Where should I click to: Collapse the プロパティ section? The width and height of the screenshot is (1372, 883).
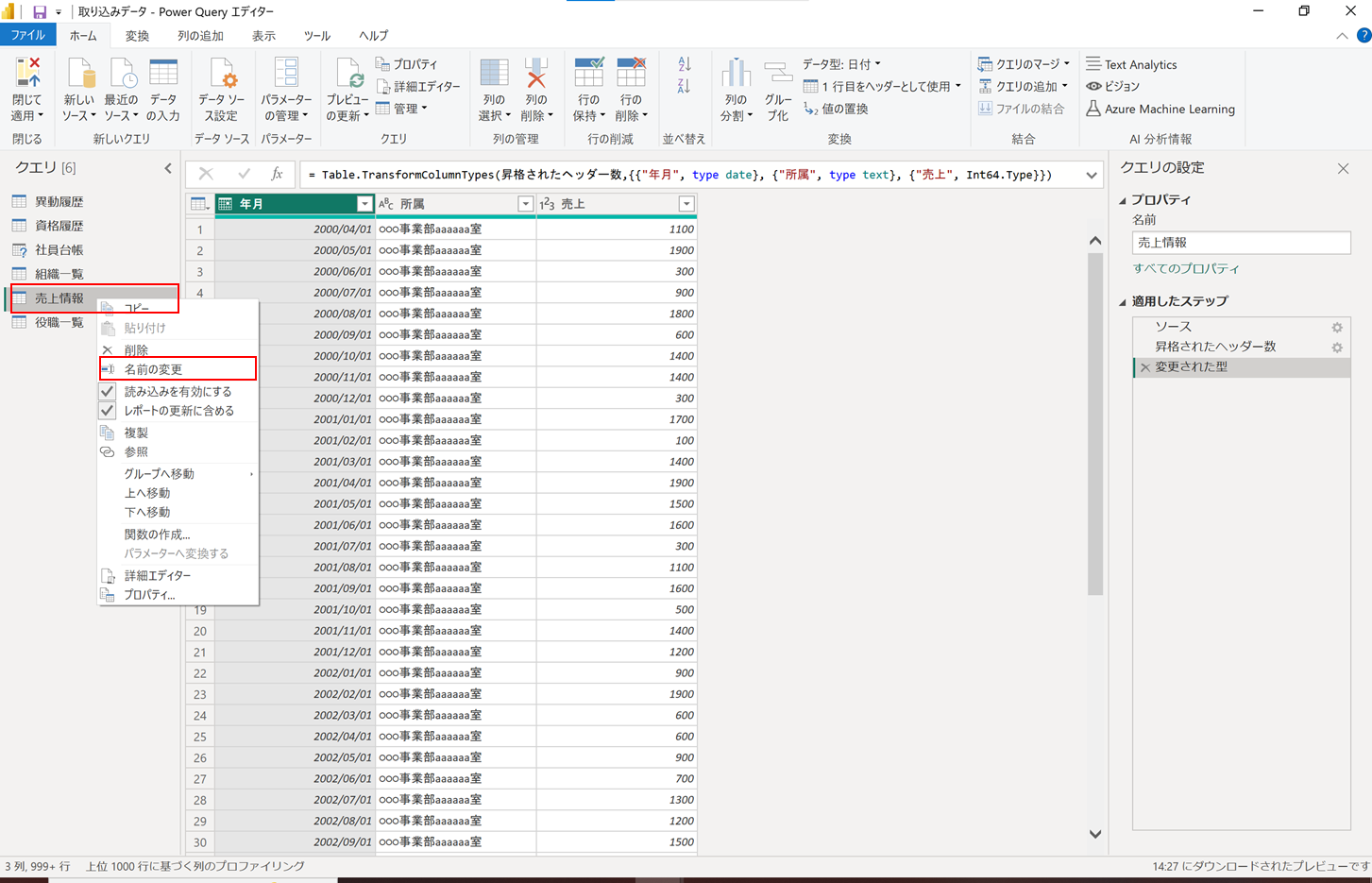point(1123,200)
